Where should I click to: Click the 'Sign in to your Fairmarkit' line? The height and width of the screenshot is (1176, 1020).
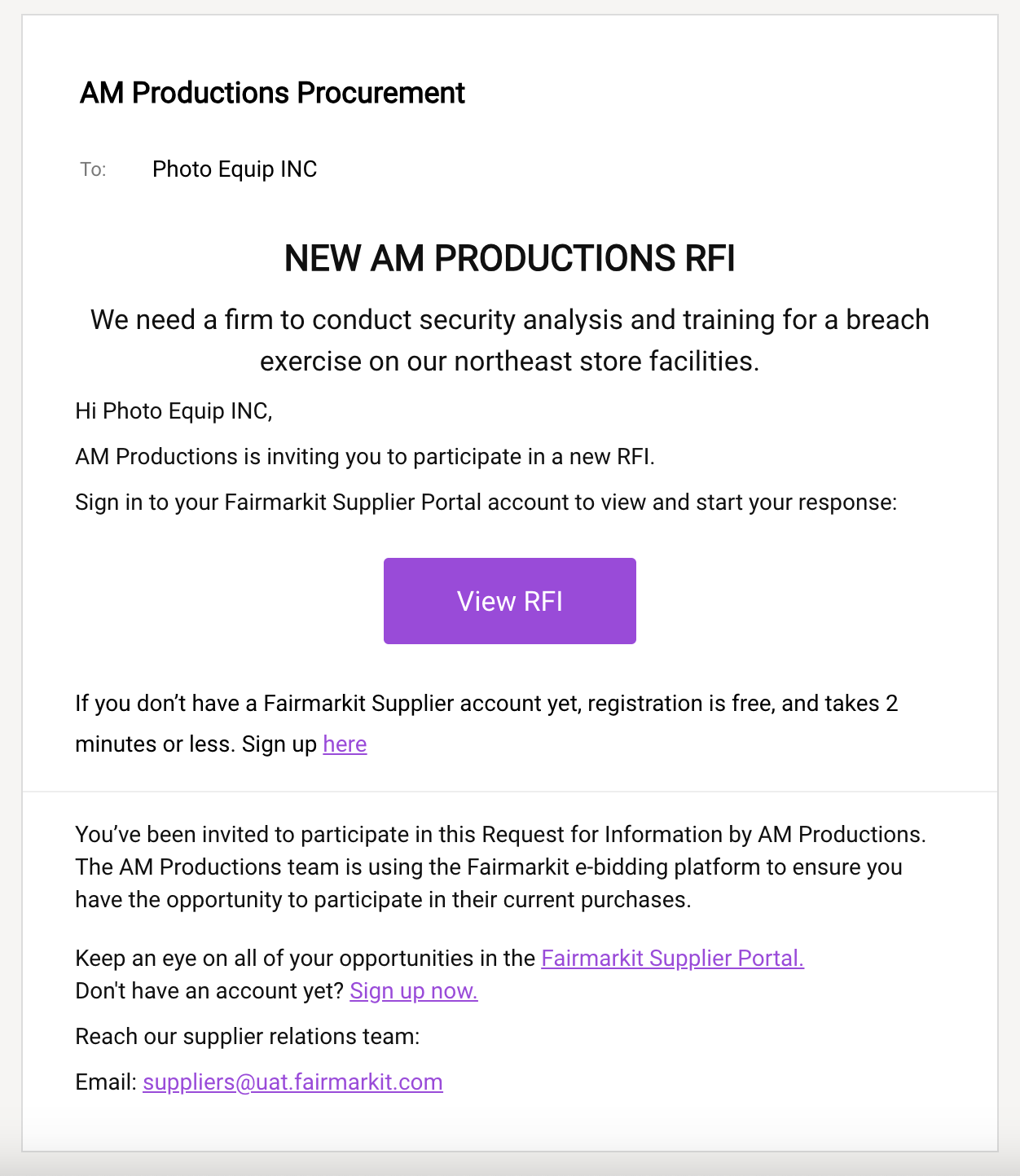pyautogui.click(x=486, y=502)
